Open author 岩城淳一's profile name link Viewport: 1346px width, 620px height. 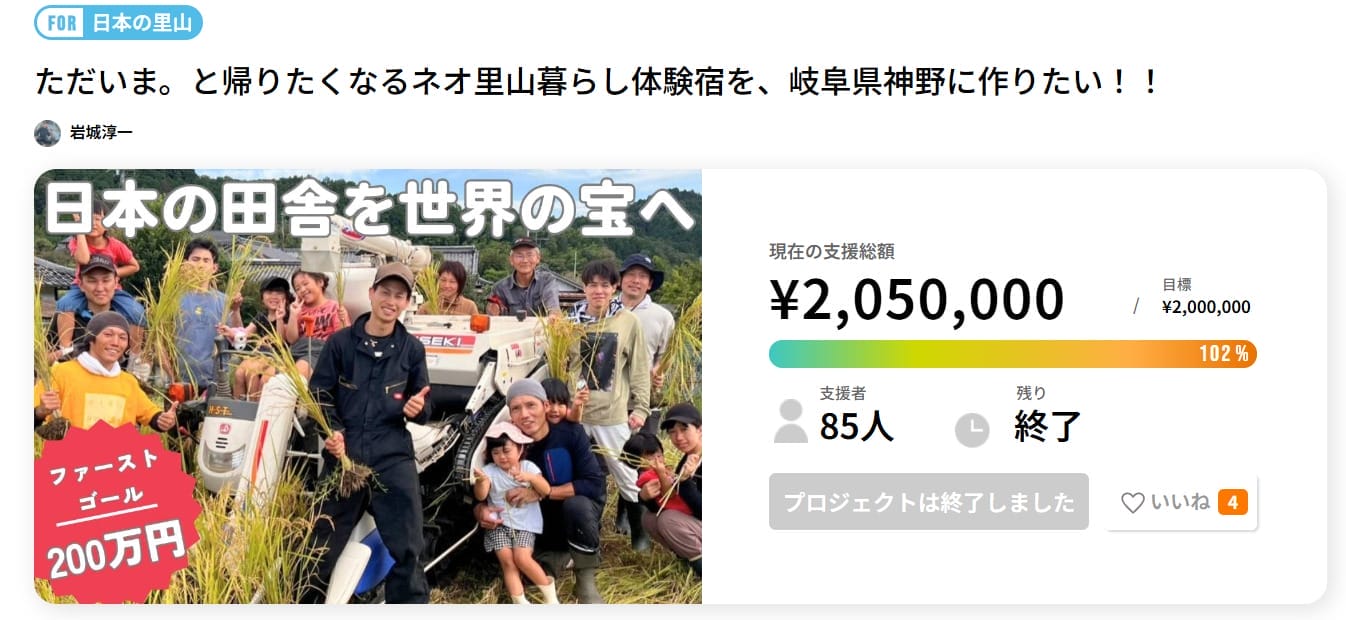(x=101, y=133)
